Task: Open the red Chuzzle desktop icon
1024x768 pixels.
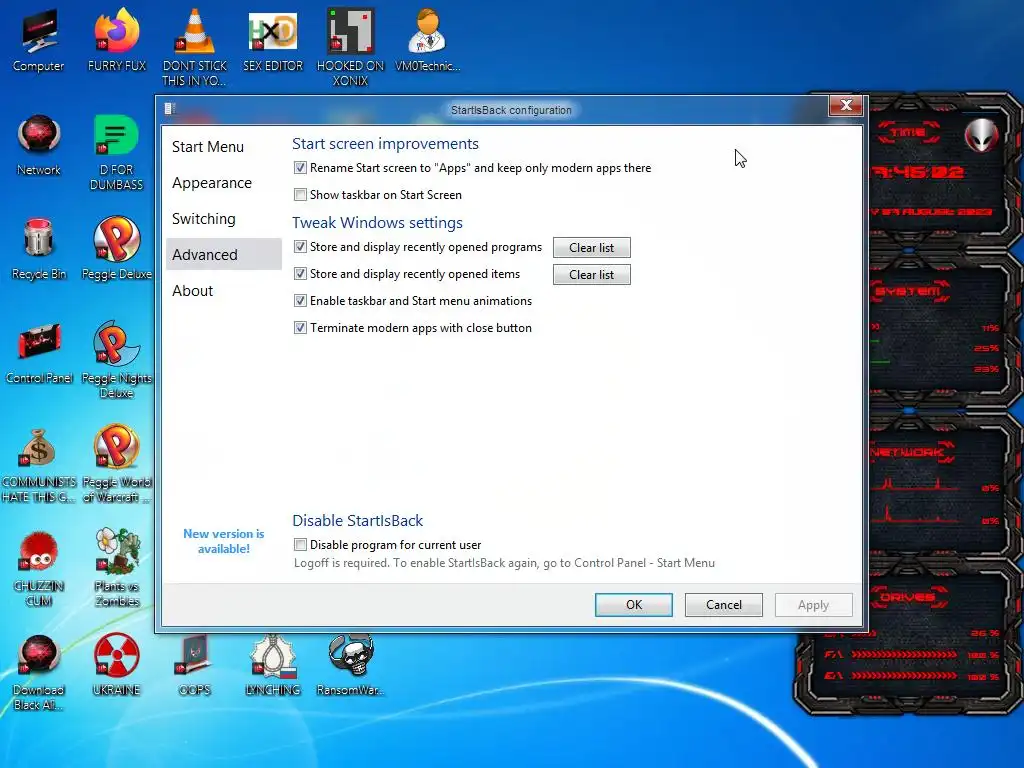Action: coord(39,568)
